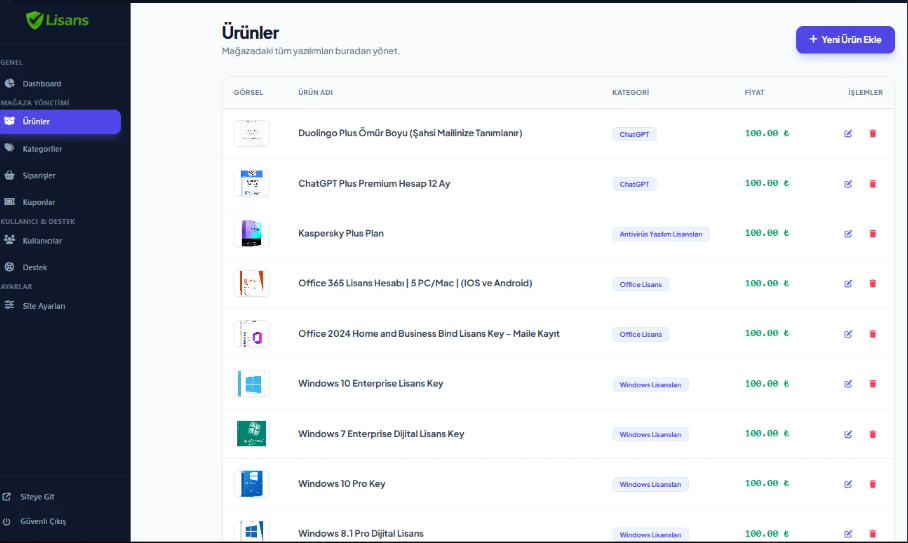Edit the Office 365 Lisans Hesabı product

[848, 283]
